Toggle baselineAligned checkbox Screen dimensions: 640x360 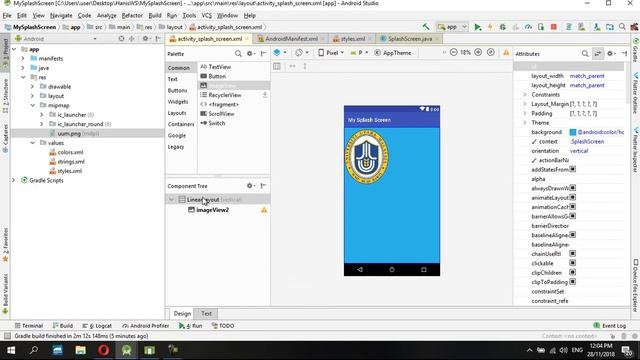click(x=573, y=235)
